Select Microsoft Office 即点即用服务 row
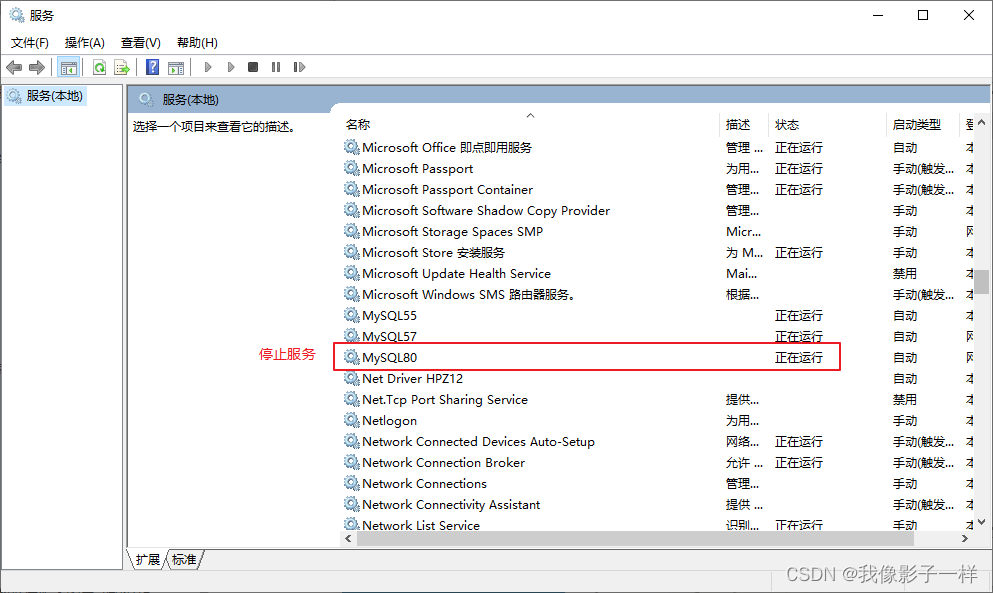 (655, 148)
